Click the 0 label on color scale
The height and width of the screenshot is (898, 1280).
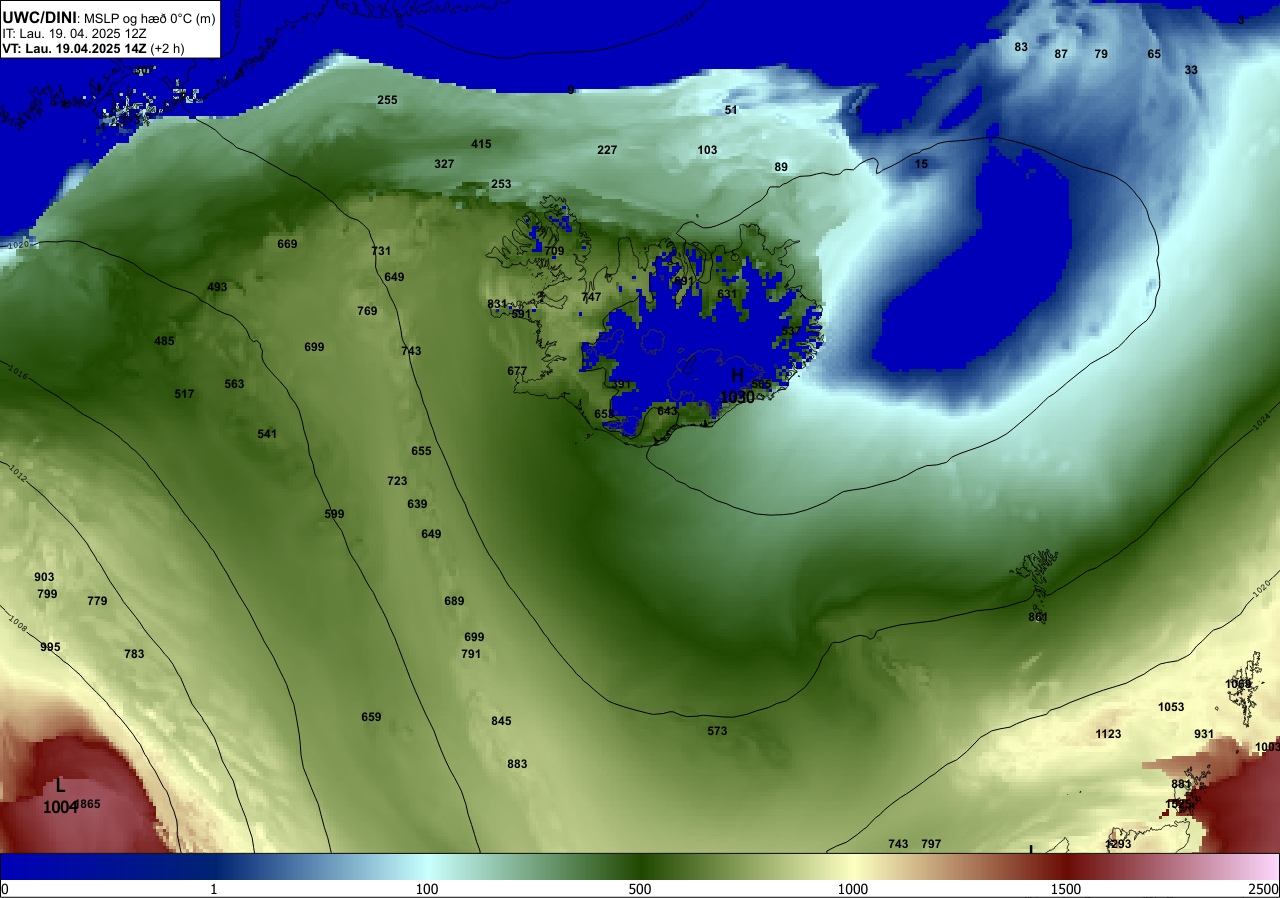[4, 889]
